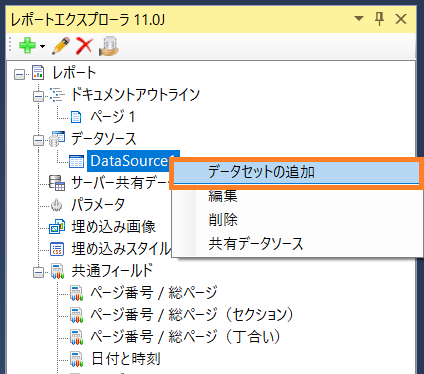Select 共通フィールド in the tree
This screenshot has width=424, height=374.
click(112, 271)
